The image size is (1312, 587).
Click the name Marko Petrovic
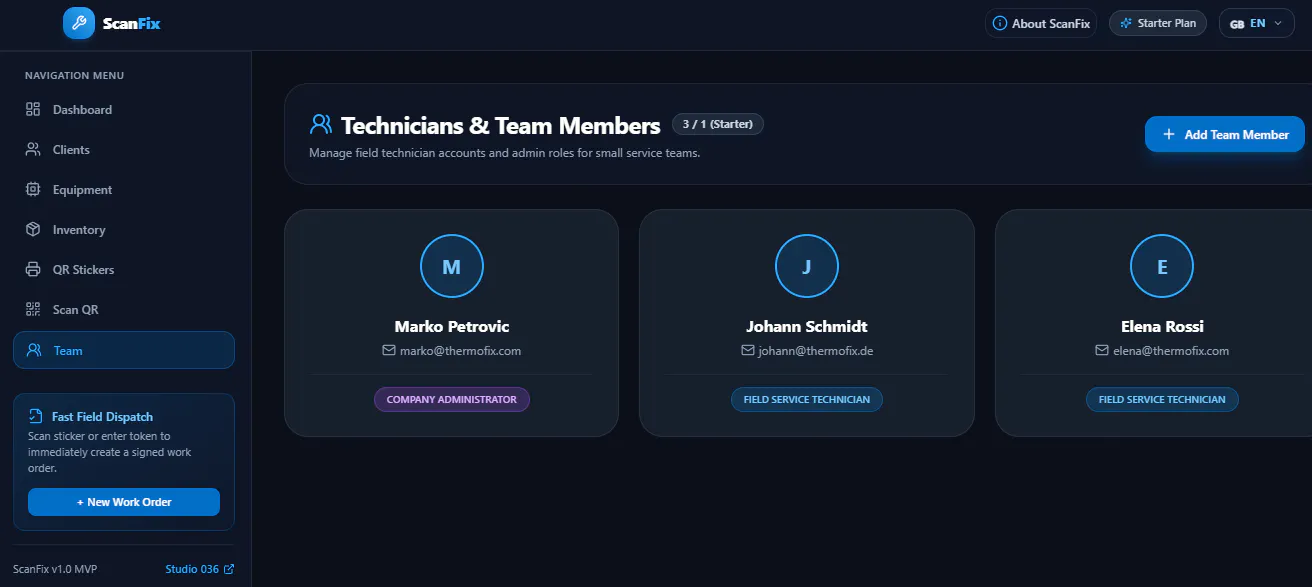(x=452, y=326)
